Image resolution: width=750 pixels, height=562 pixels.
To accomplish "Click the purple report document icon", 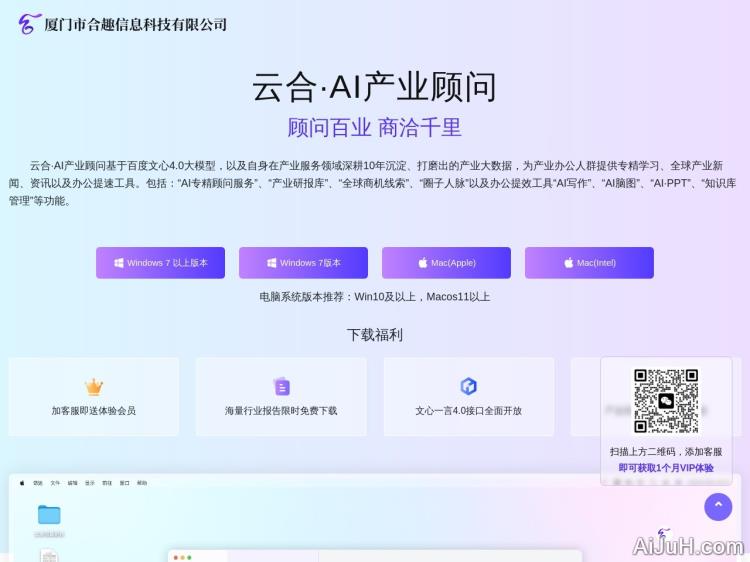I will (x=282, y=386).
